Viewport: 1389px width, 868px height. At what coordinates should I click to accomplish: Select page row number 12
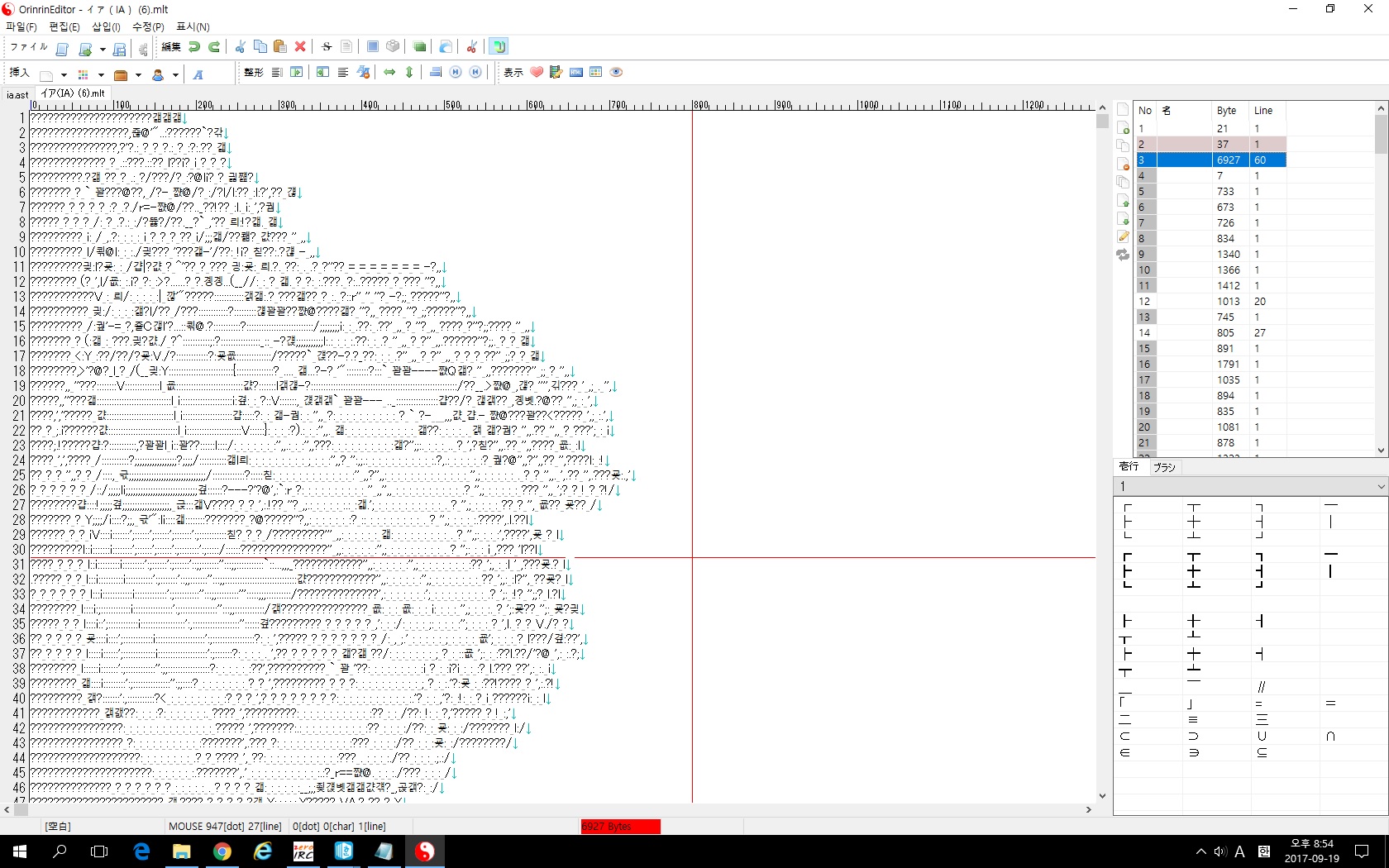click(1144, 302)
